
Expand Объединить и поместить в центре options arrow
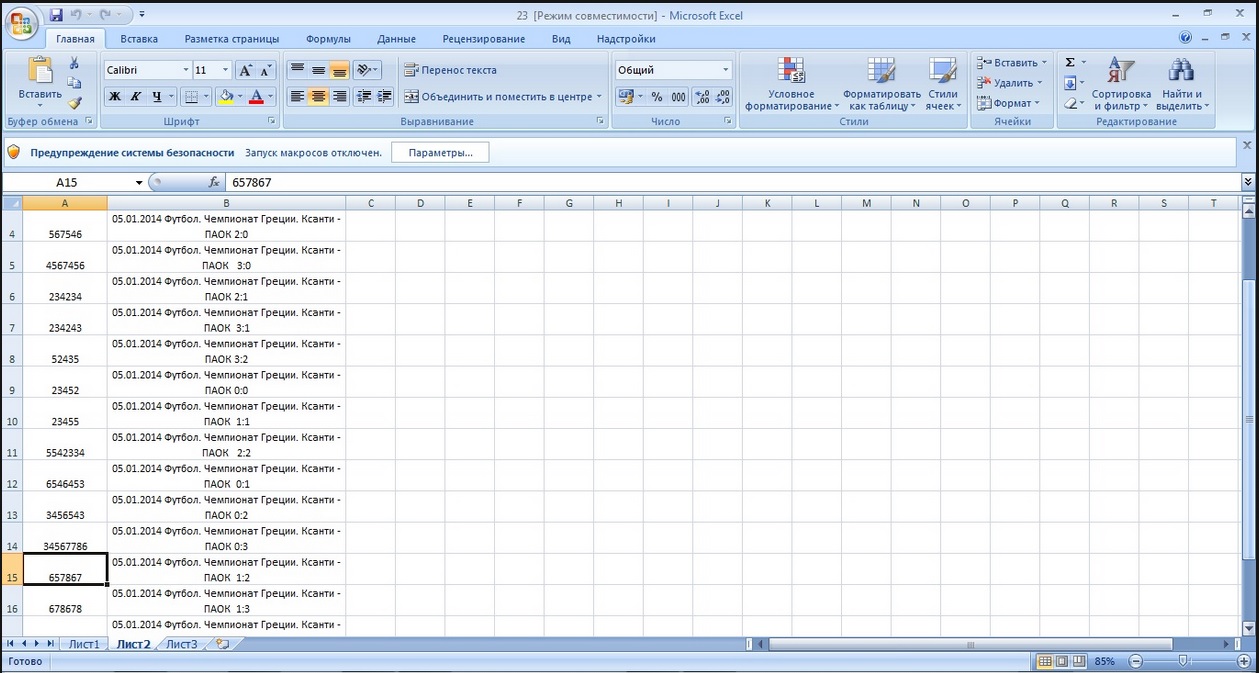click(x=599, y=97)
